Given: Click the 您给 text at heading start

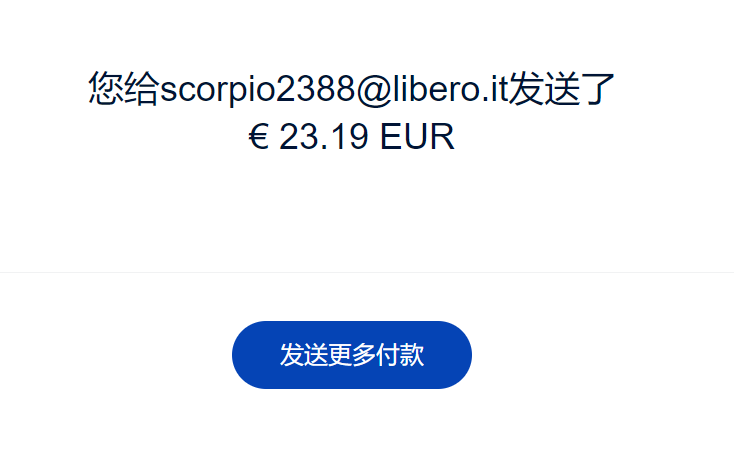Looking at the screenshot, I should pos(124,89).
